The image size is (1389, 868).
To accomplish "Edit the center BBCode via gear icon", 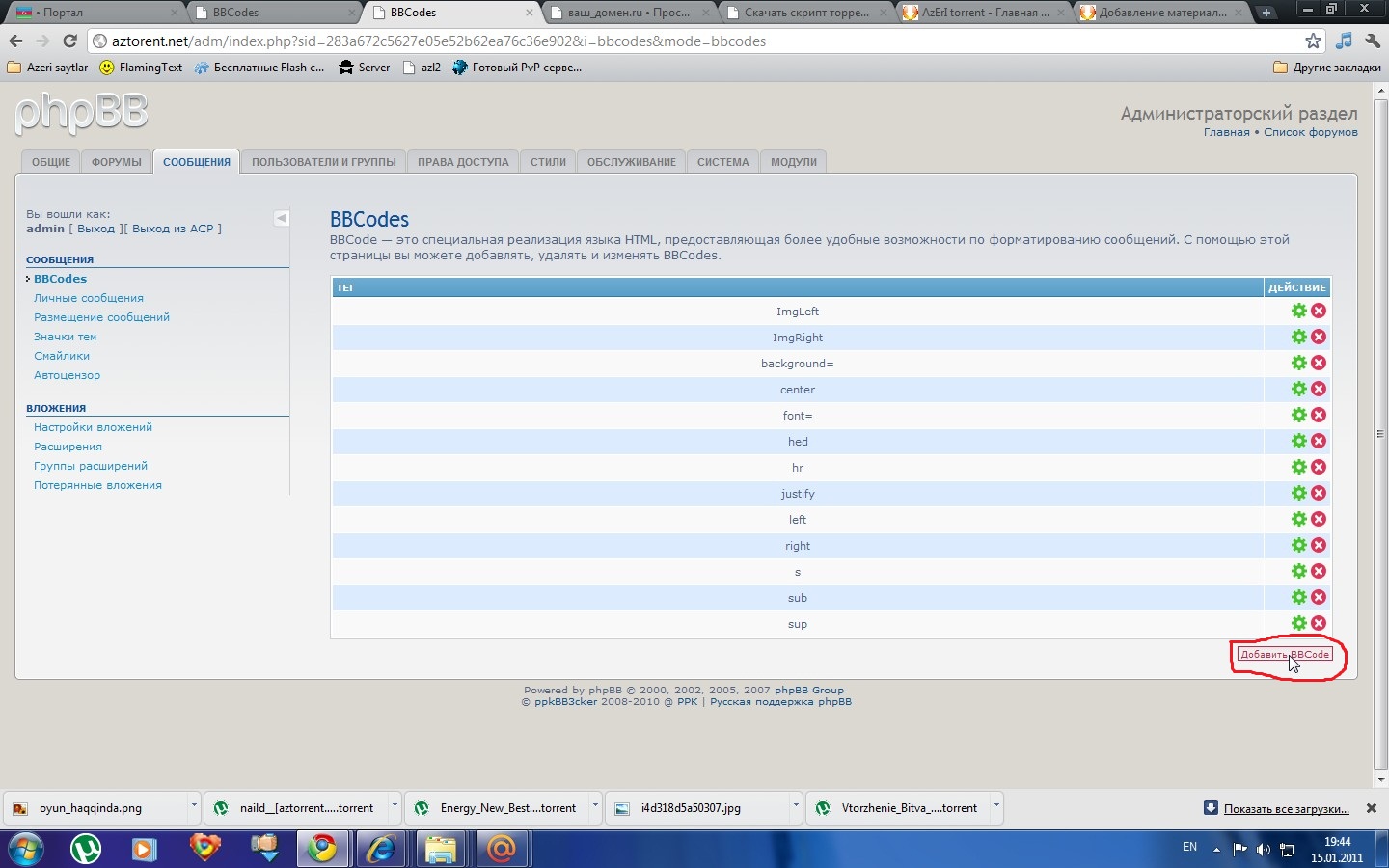I will pyautogui.click(x=1299, y=389).
